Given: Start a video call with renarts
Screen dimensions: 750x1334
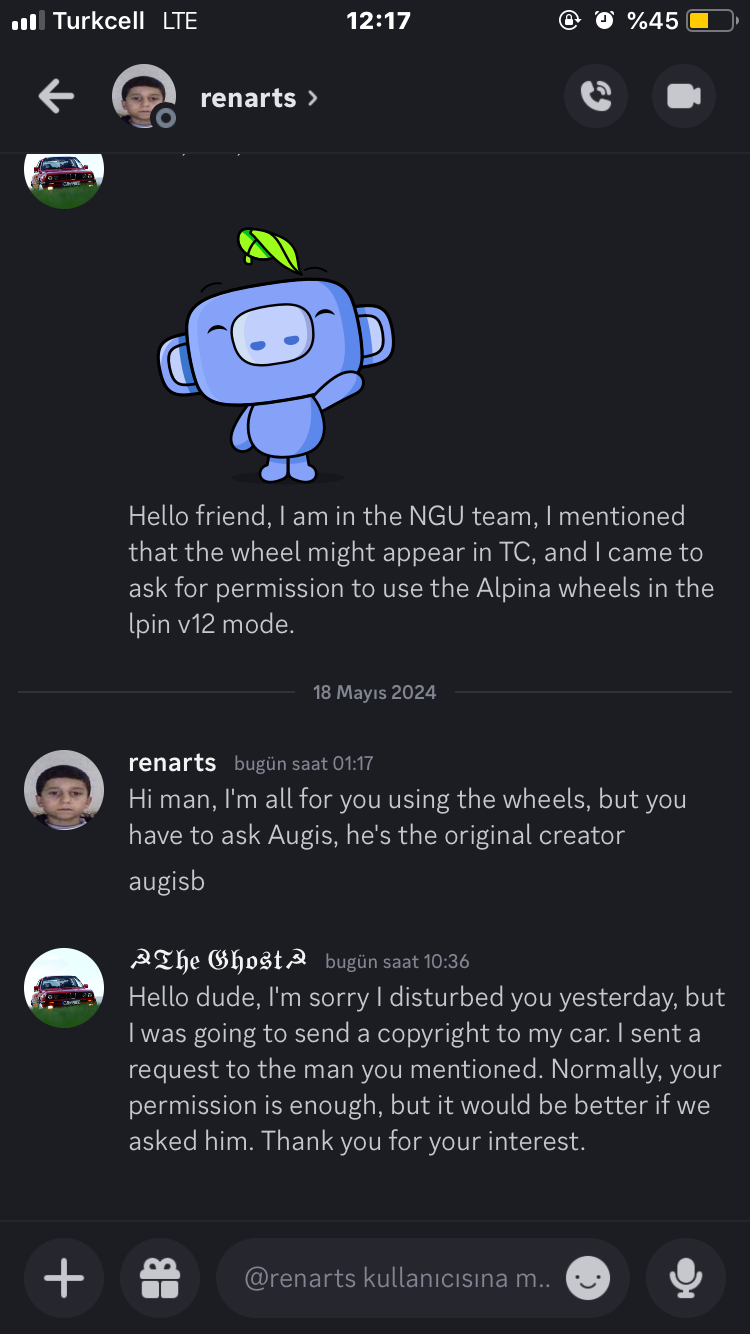Looking at the screenshot, I should pos(684,97).
